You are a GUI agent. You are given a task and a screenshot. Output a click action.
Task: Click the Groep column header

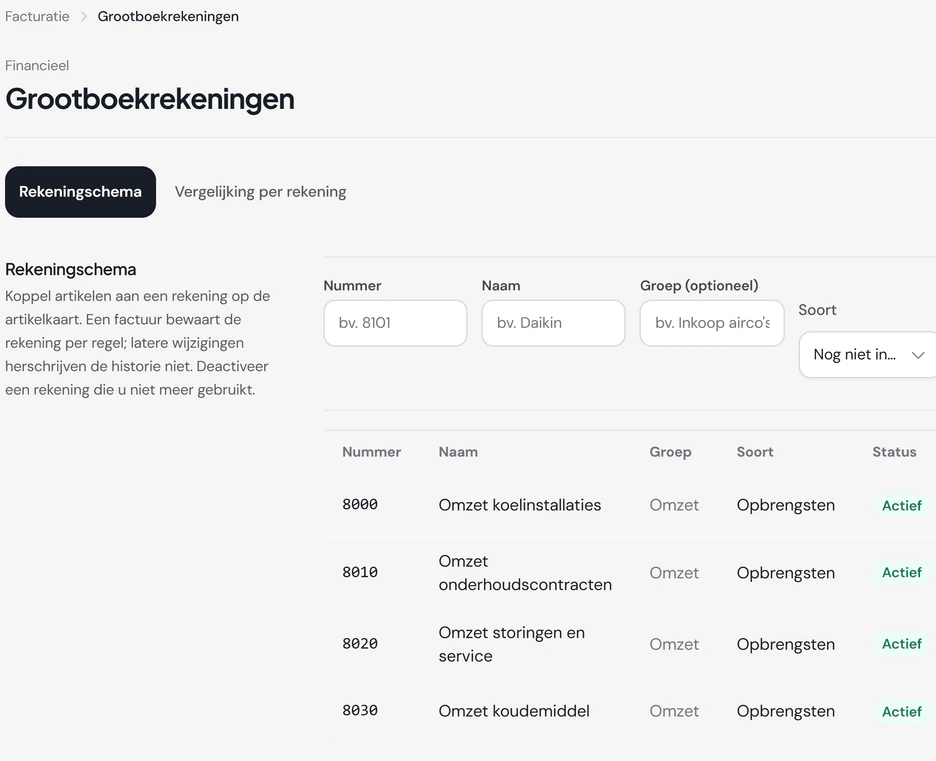pos(670,452)
